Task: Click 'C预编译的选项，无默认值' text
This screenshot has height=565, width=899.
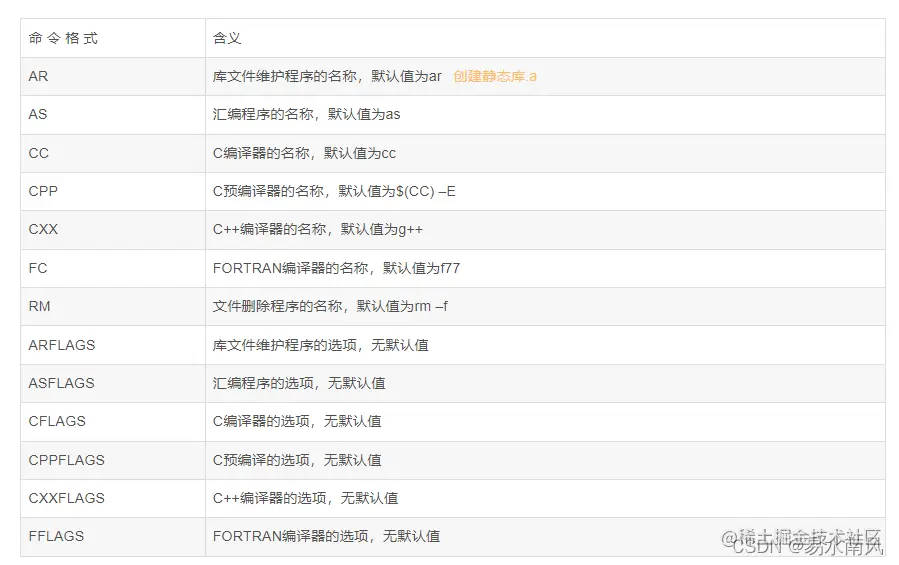Action: pyautogui.click(x=297, y=460)
